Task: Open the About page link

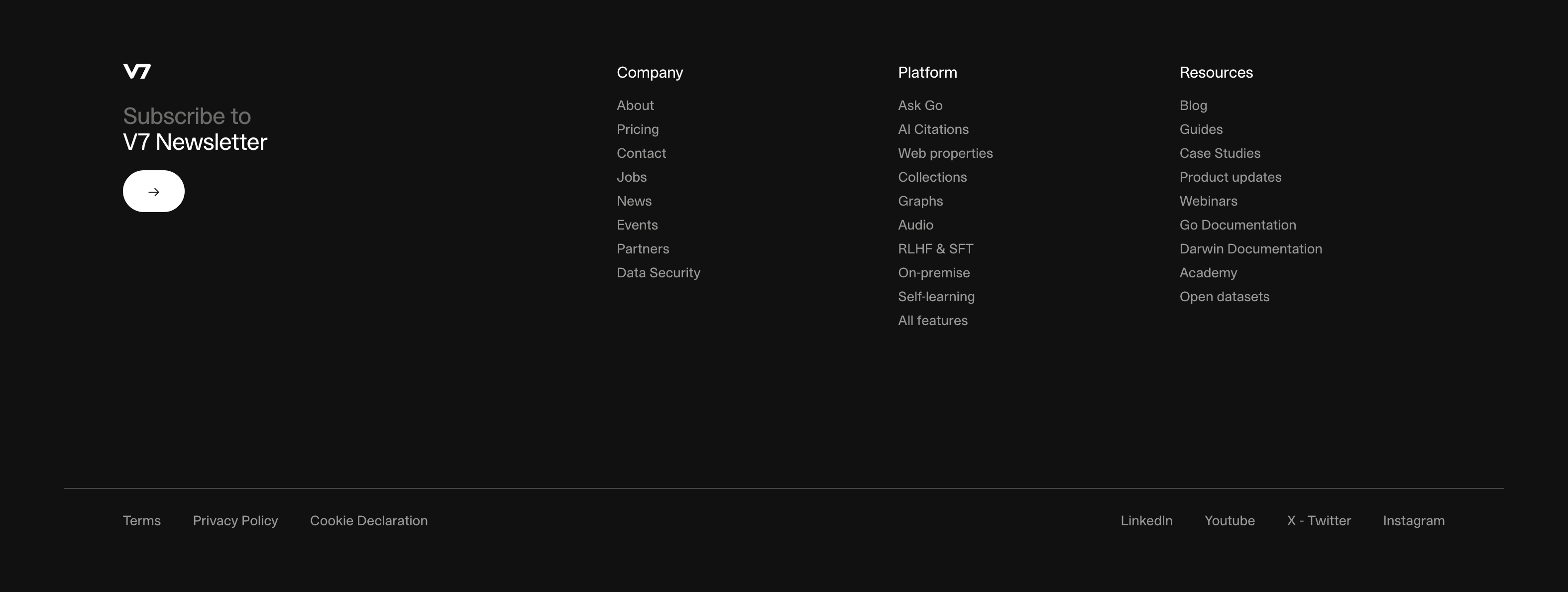Action: 635,106
